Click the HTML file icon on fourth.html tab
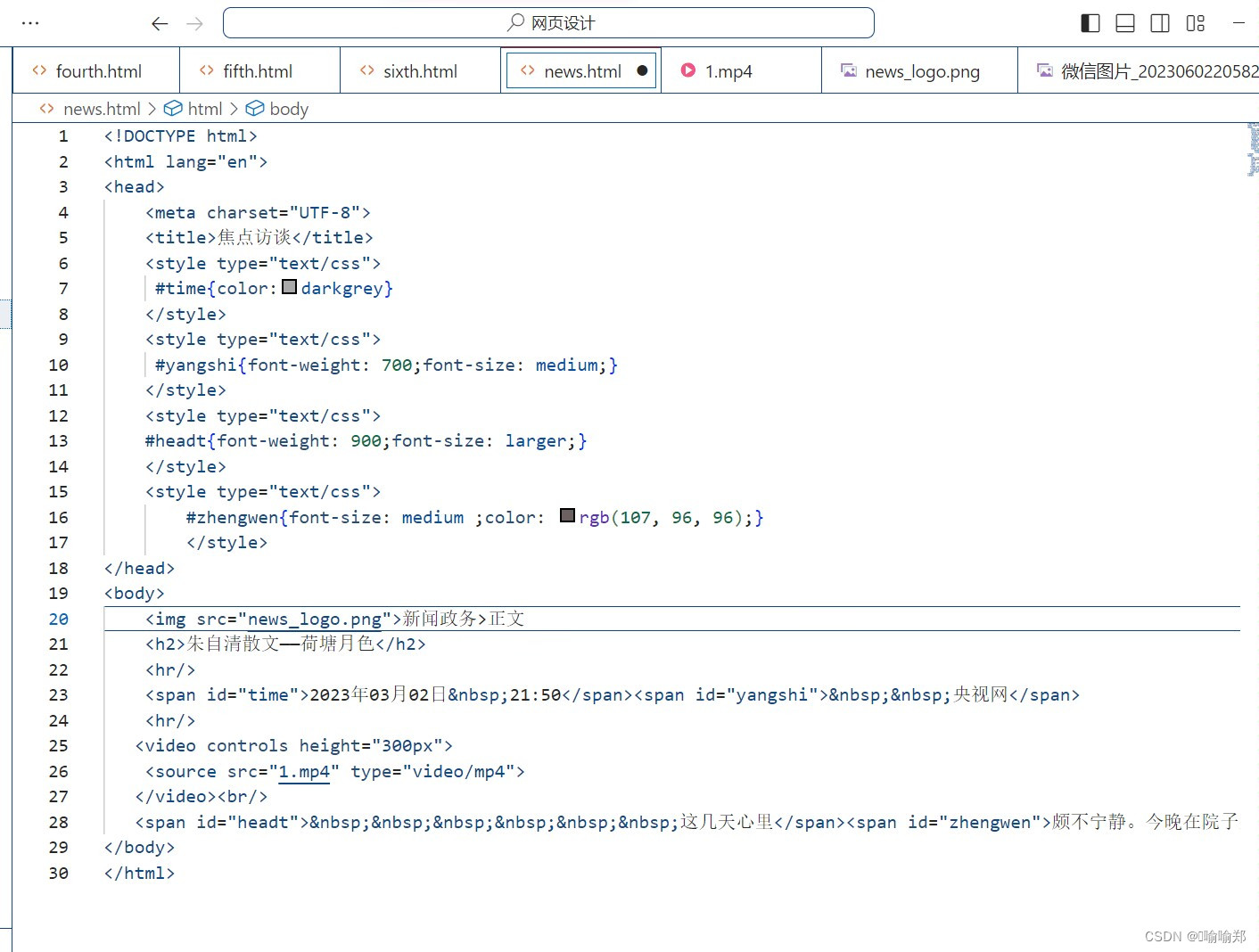Image resolution: width=1259 pixels, height=952 pixels. [x=39, y=70]
